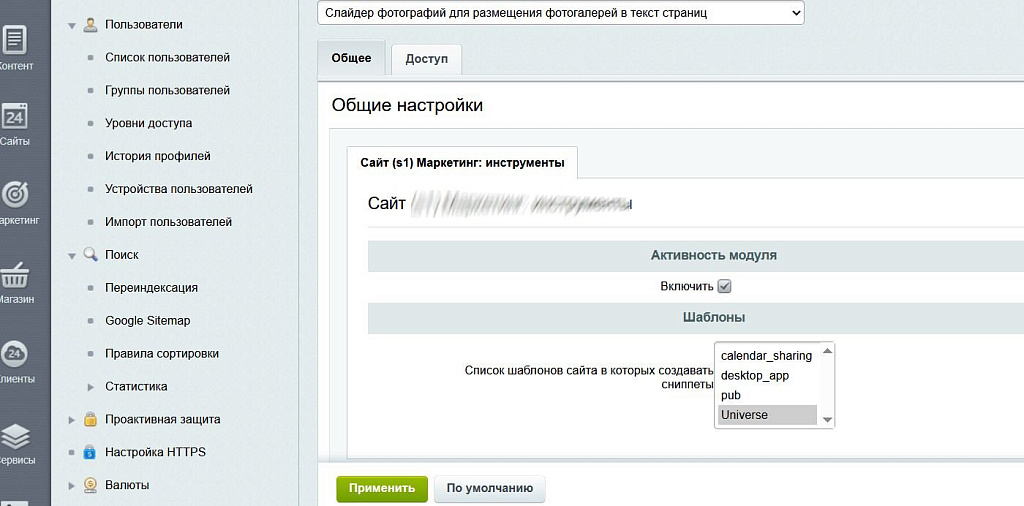Viewport: 1024px width, 506px height.
Task: Click the Настройка HTTPS icon
Action: pos(90,453)
